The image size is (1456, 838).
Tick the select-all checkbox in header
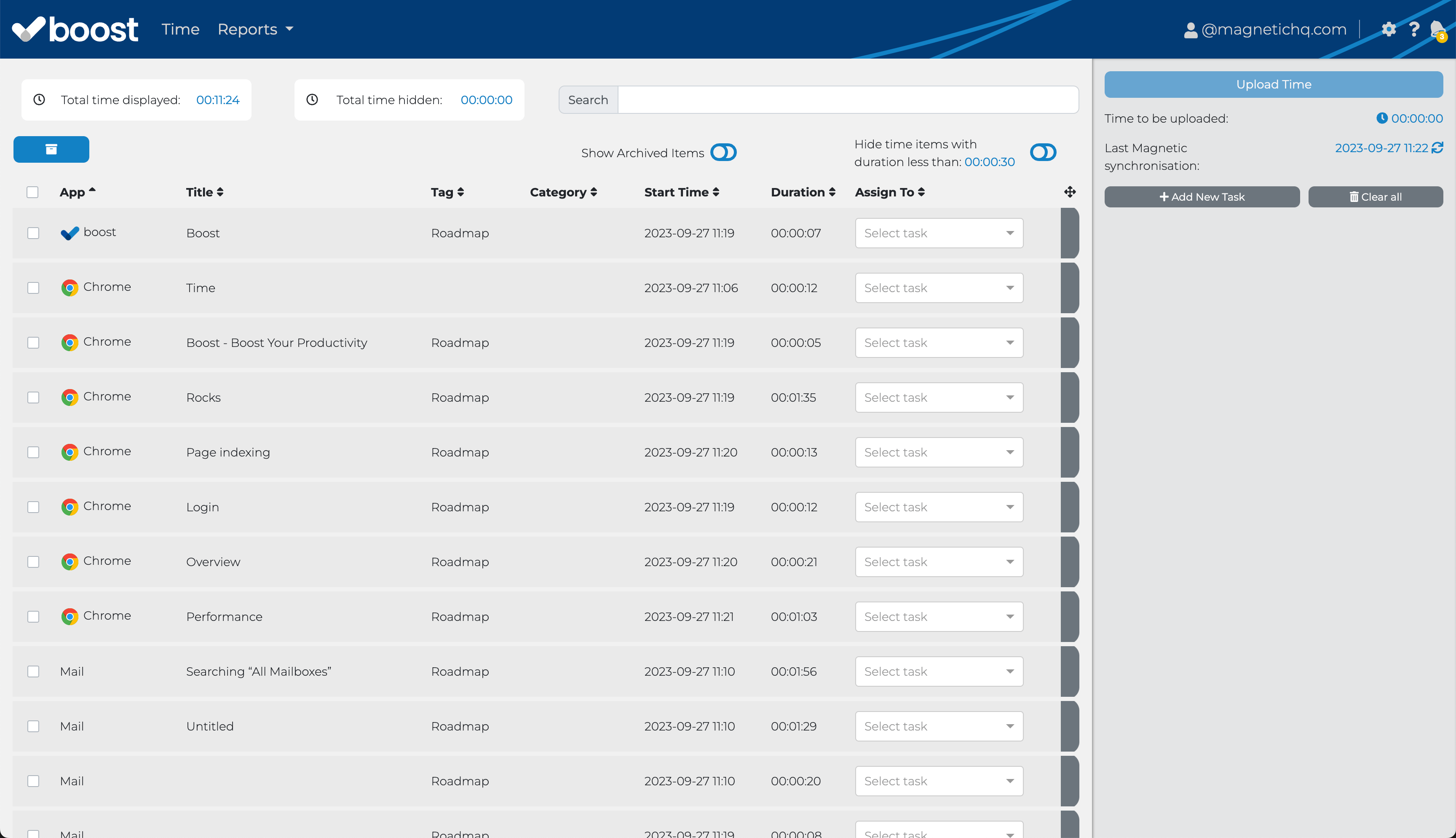pyautogui.click(x=33, y=192)
